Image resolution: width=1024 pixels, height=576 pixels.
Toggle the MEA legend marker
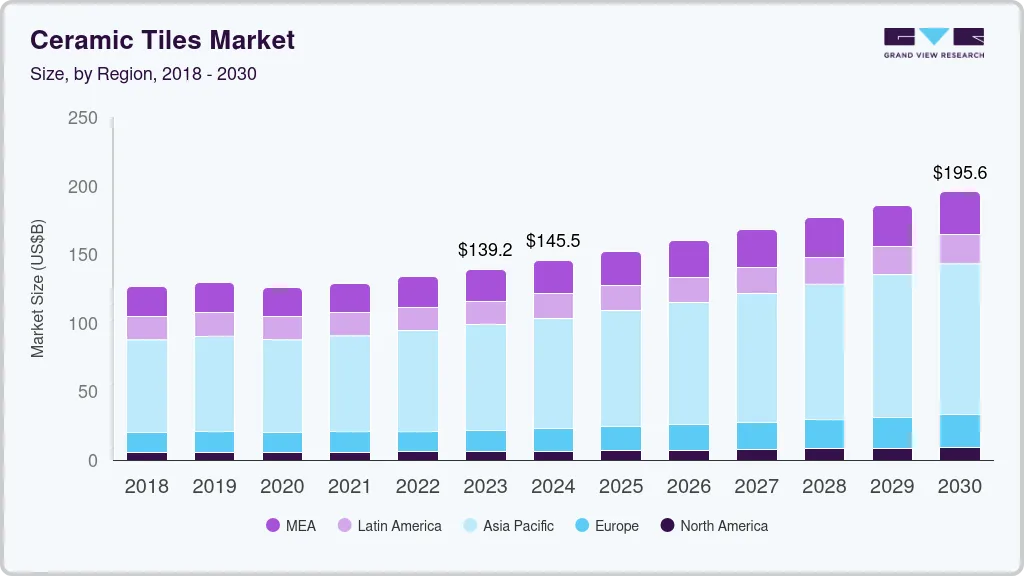click(x=273, y=525)
